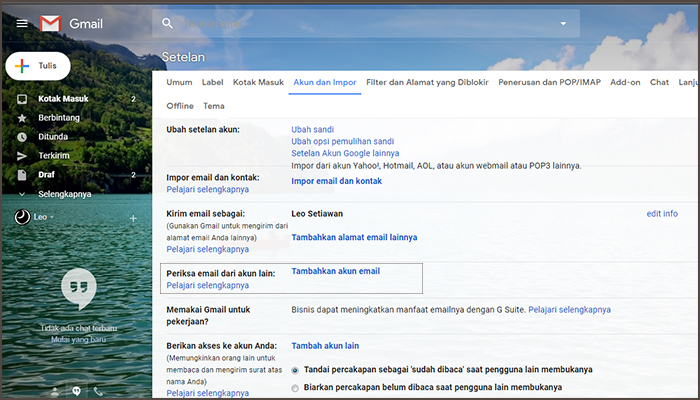Click the plus icon next to Leo
Viewport: 700px width, 400px height.
click(x=133, y=218)
